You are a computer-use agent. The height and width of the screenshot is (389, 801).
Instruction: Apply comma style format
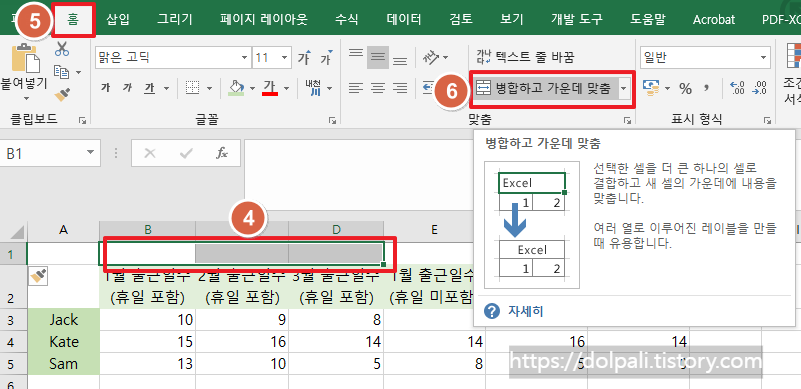pyautogui.click(x=706, y=88)
